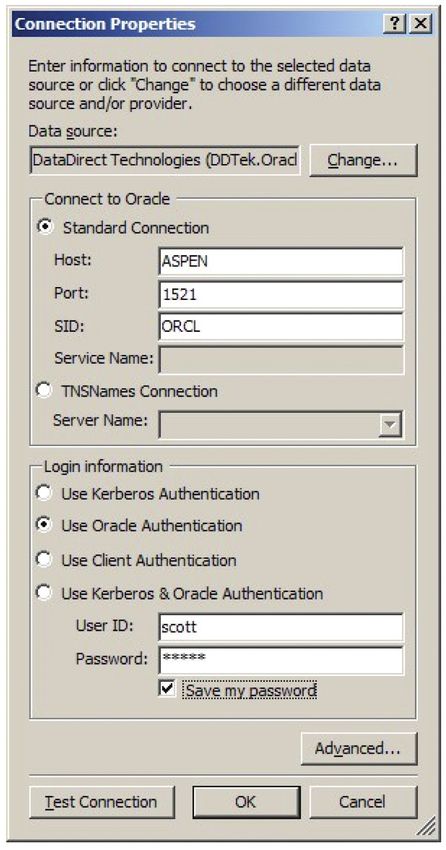Open the Advanced... settings button
Screen dimensions: 446x850
[359, 749]
